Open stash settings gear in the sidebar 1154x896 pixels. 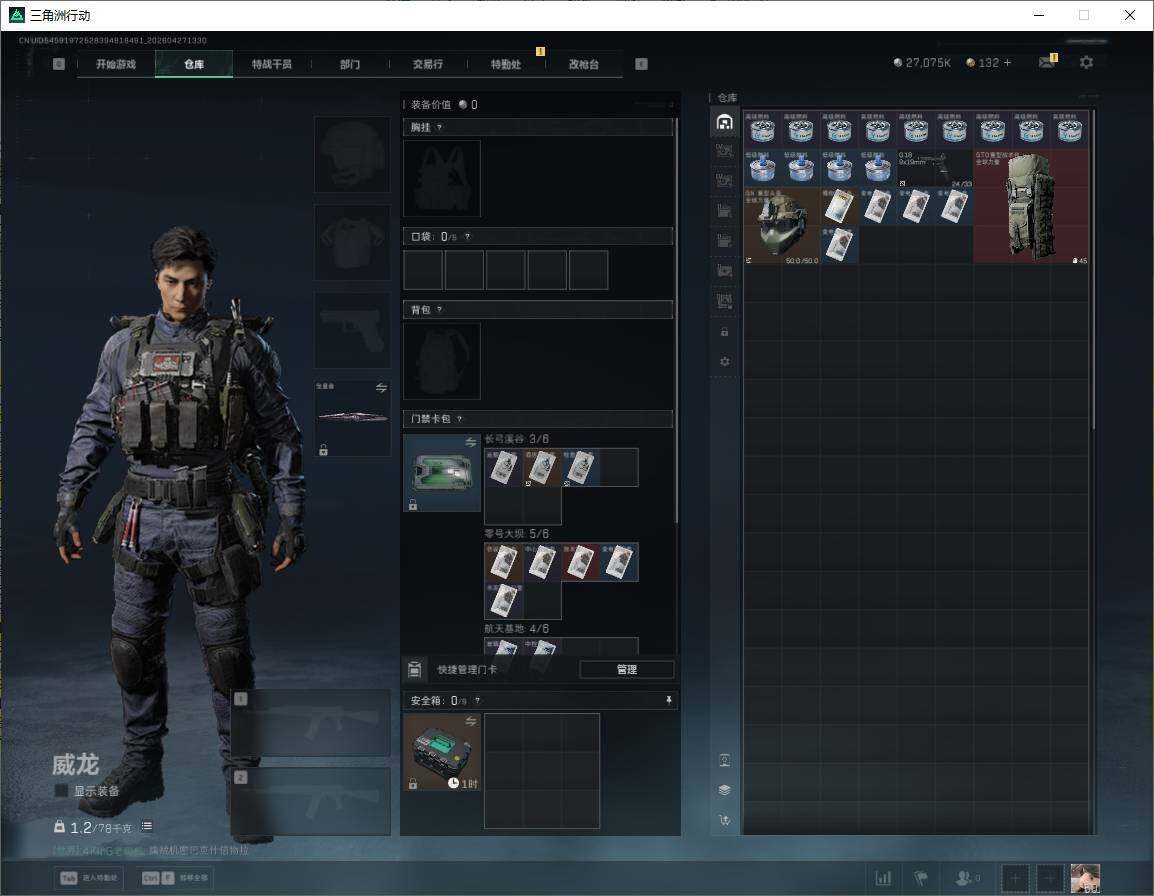[724, 361]
